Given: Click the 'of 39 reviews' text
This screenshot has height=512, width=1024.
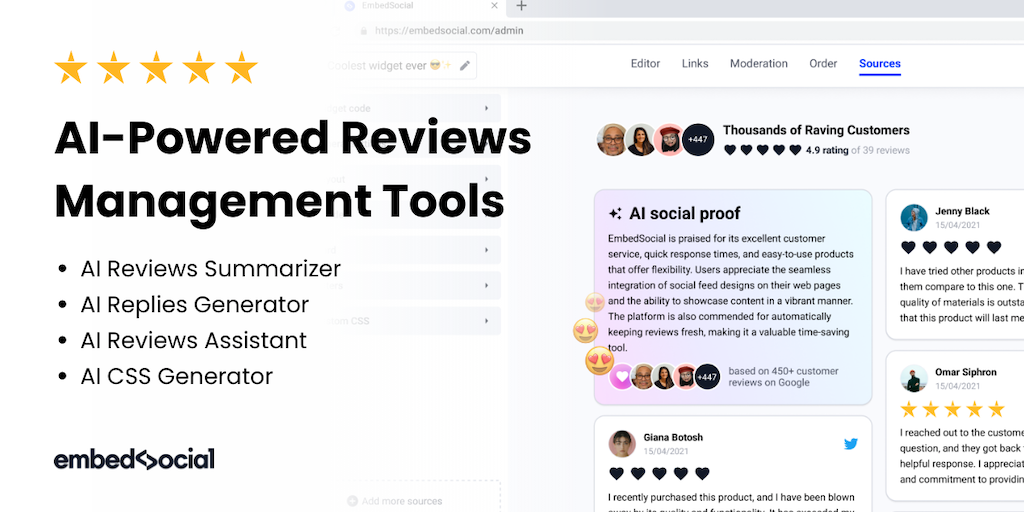Looking at the screenshot, I should click(x=880, y=150).
